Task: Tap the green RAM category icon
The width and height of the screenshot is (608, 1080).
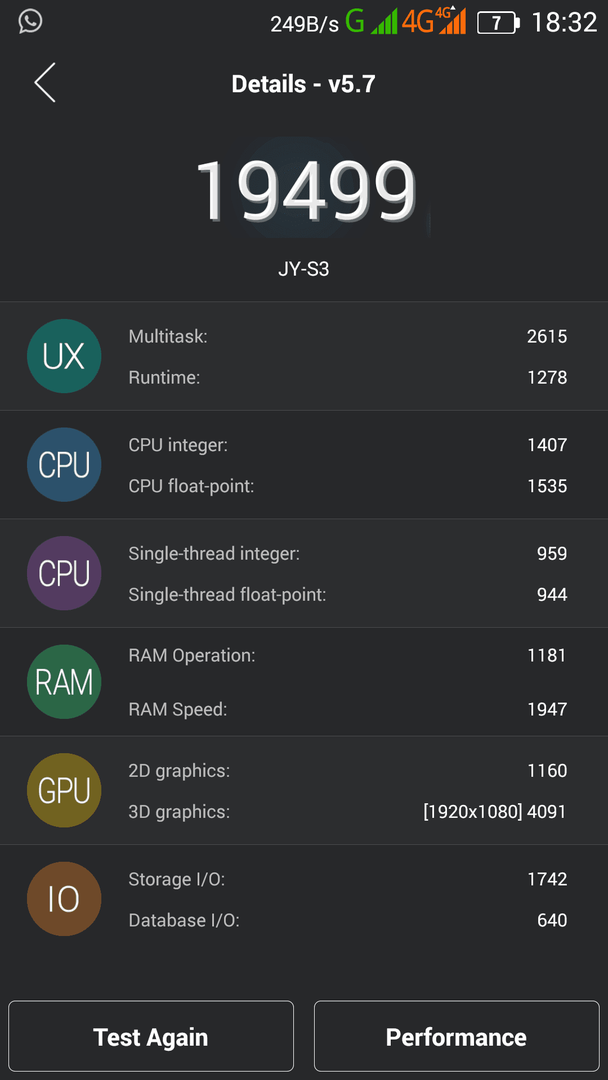Action: [64, 682]
